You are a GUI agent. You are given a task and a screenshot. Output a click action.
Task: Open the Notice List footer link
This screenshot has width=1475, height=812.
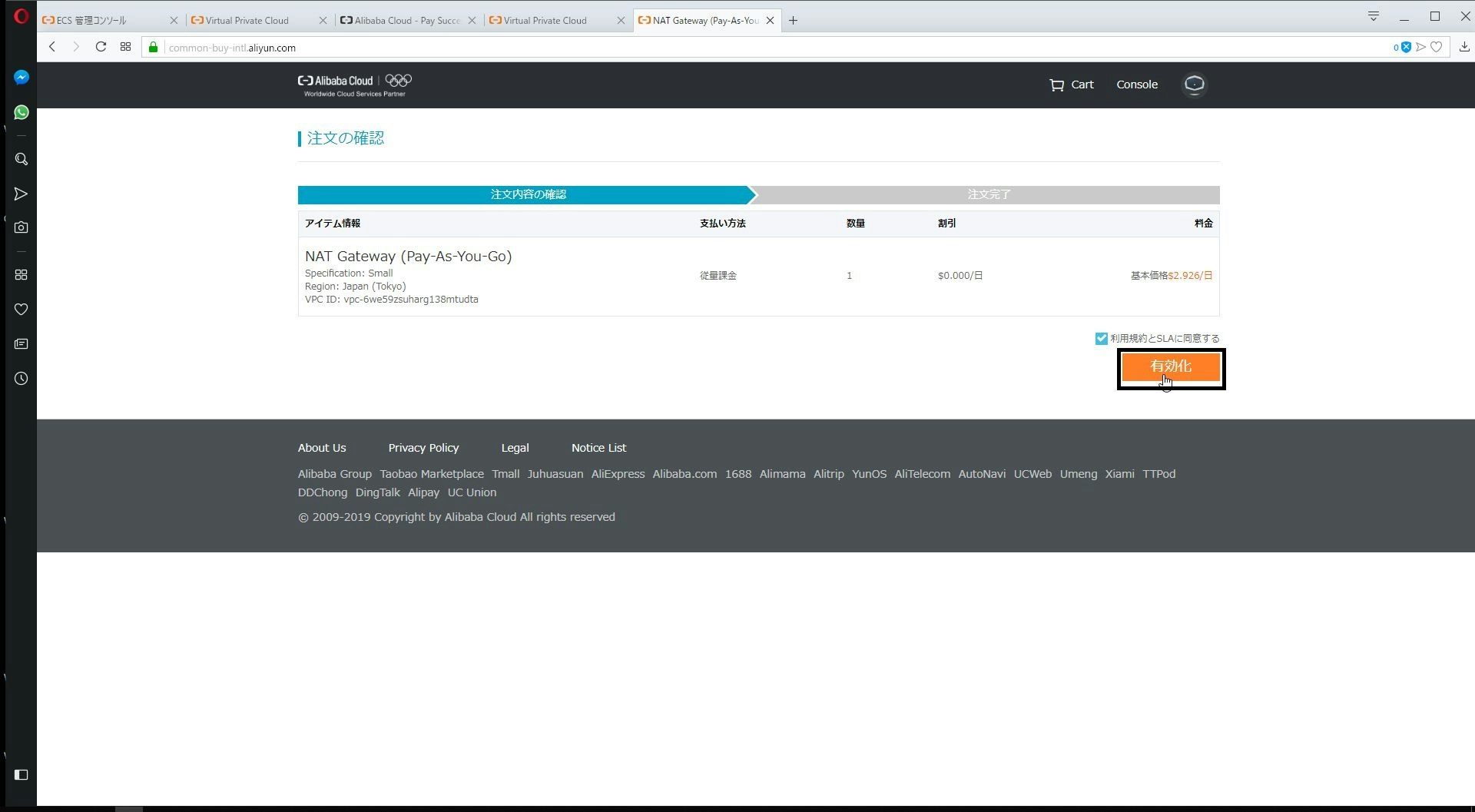[598, 448]
